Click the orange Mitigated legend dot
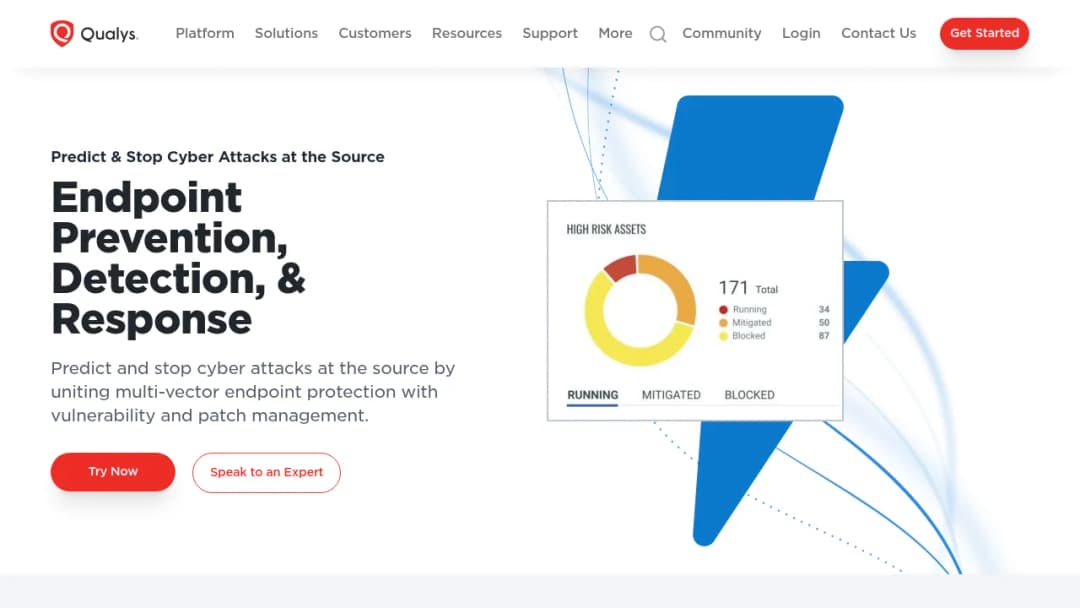This screenshot has height=608, width=1080. pos(723,323)
